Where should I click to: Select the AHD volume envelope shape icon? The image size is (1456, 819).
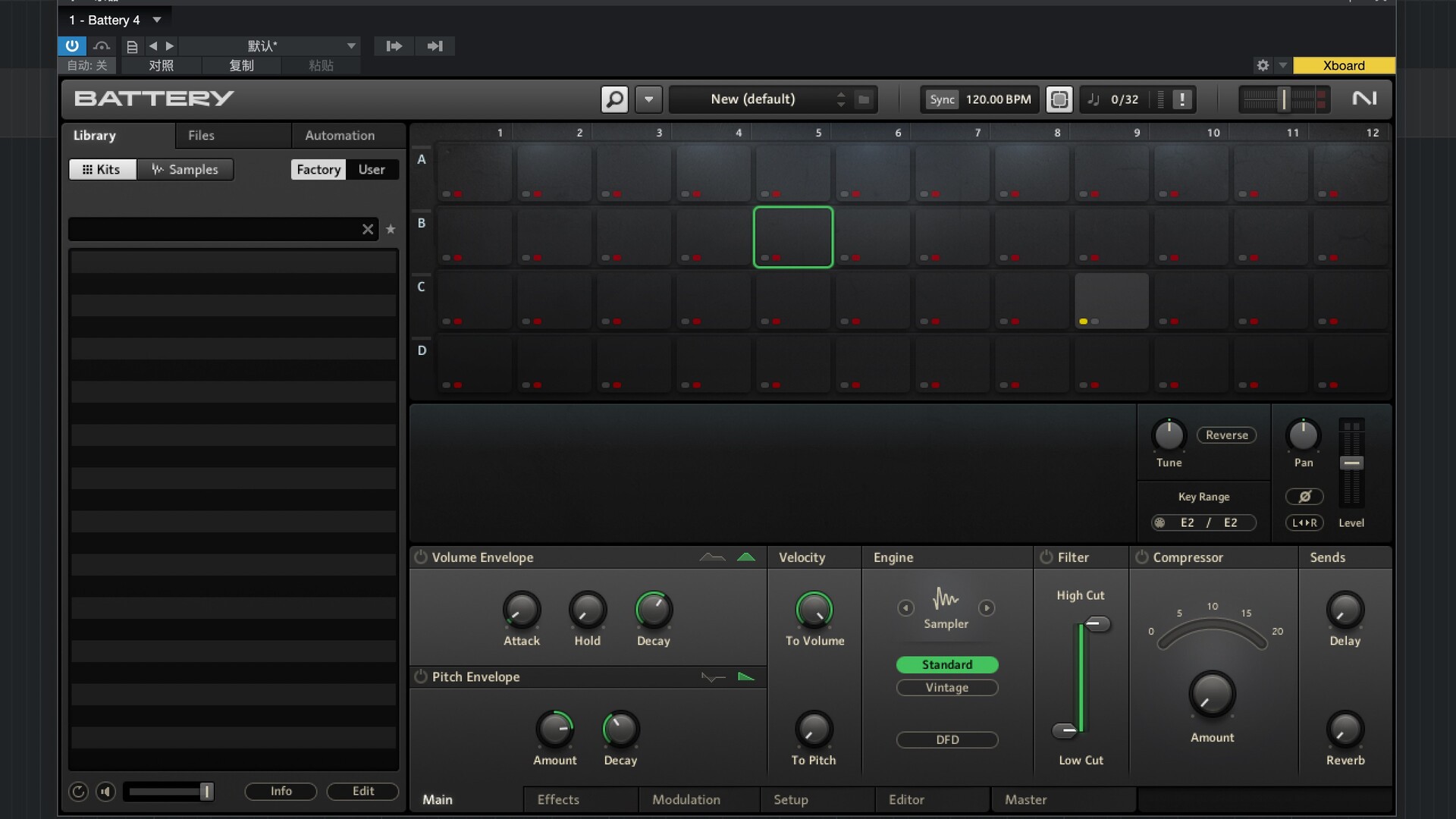711,557
